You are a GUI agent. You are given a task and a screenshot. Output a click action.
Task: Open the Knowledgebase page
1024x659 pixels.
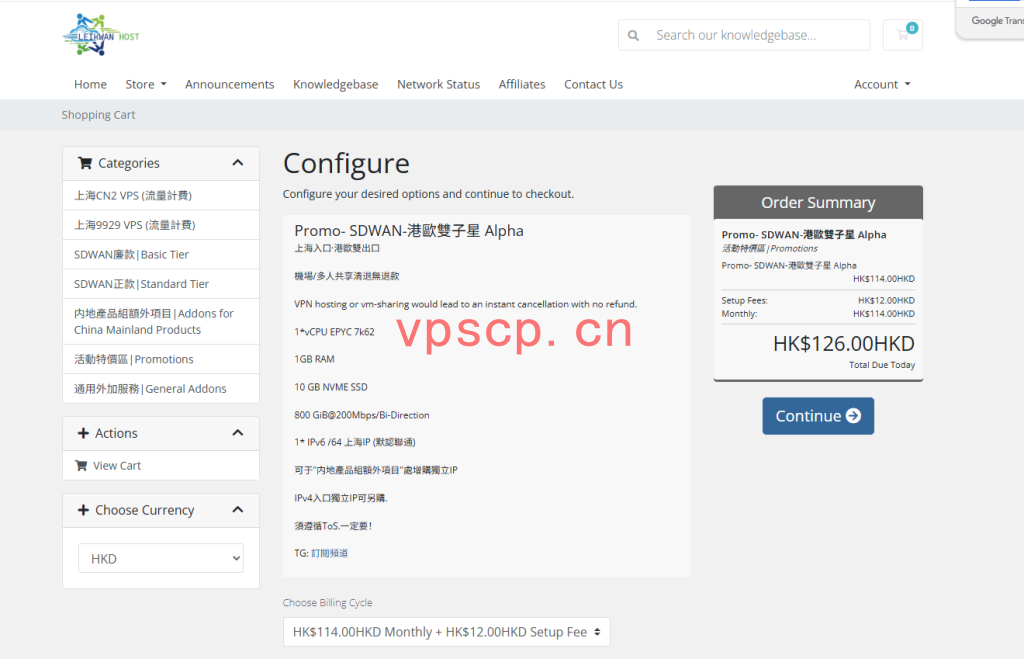336,84
